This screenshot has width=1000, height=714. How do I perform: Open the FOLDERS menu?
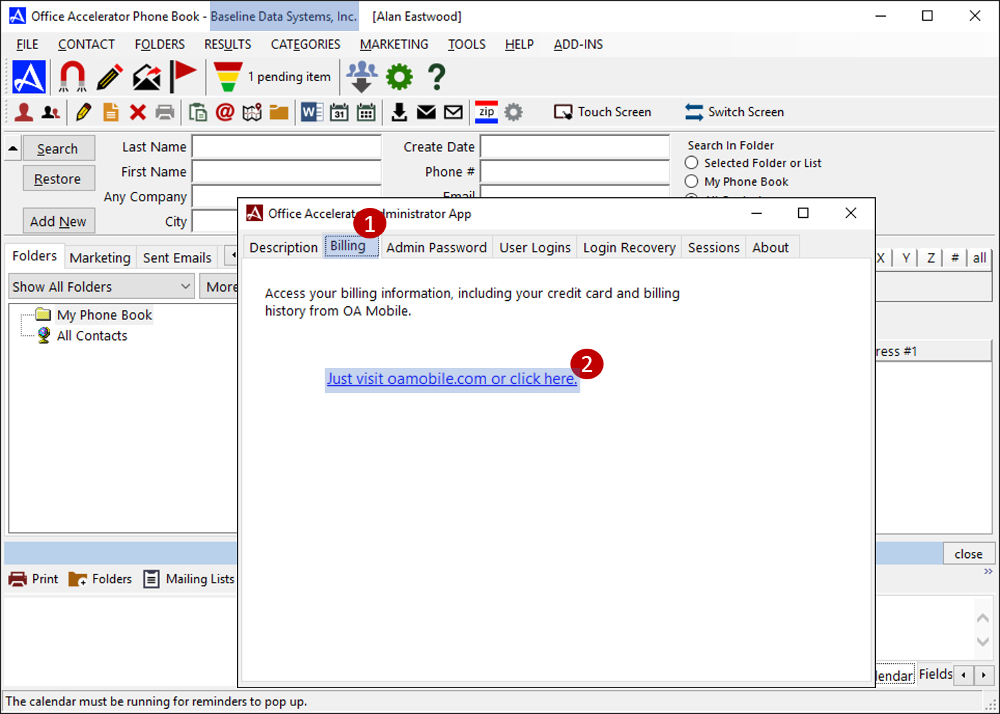(x=159, y=45)
